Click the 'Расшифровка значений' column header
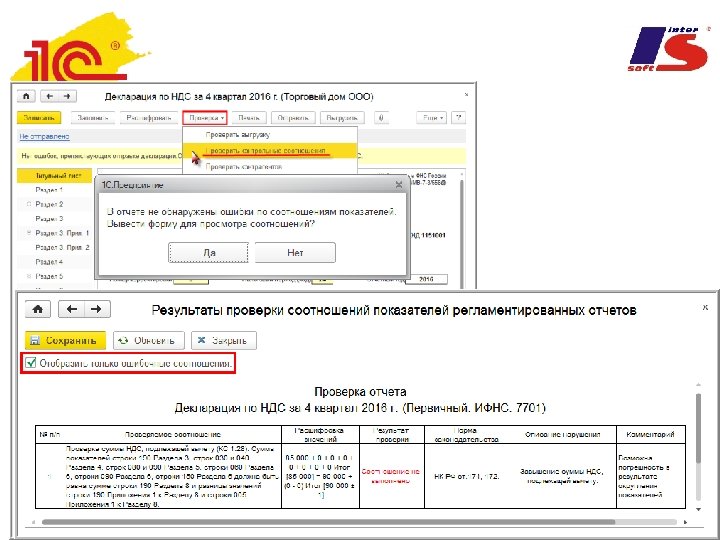720x540 pixels. point(321,434)
